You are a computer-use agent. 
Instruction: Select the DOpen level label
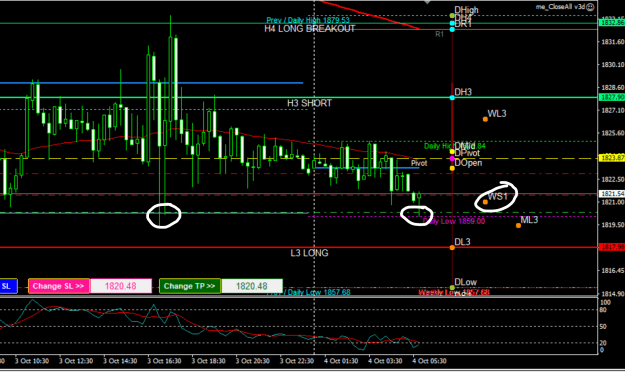pyautogui.click(x=468, y=163)
